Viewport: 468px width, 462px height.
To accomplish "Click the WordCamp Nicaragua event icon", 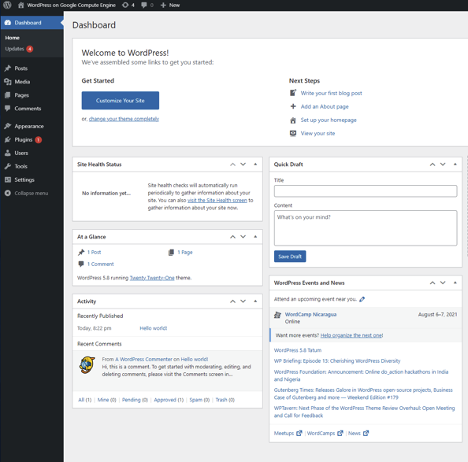I will pyautogui.click(x=277, y=315).
